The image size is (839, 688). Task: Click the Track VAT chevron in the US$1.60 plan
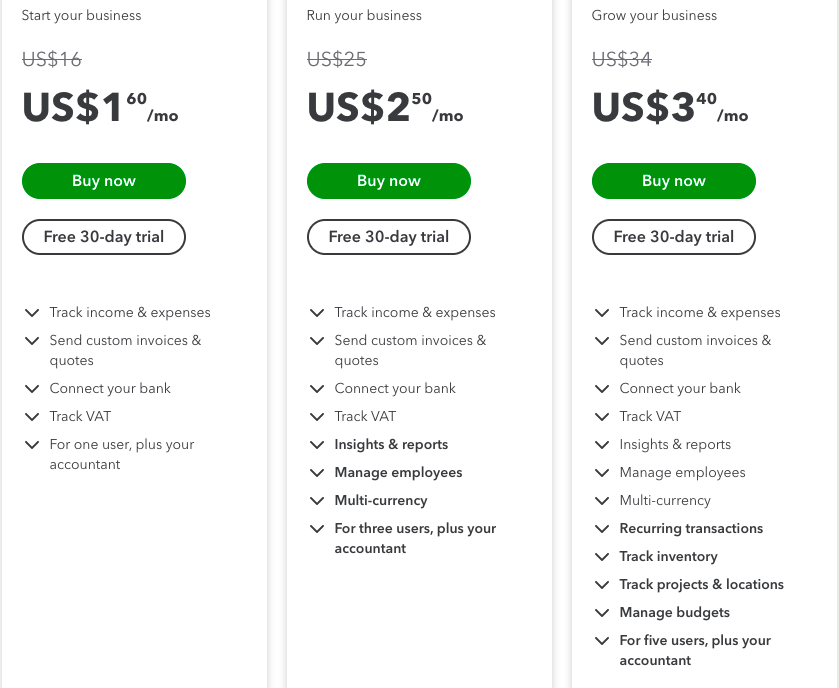click(x=32, y=417)
